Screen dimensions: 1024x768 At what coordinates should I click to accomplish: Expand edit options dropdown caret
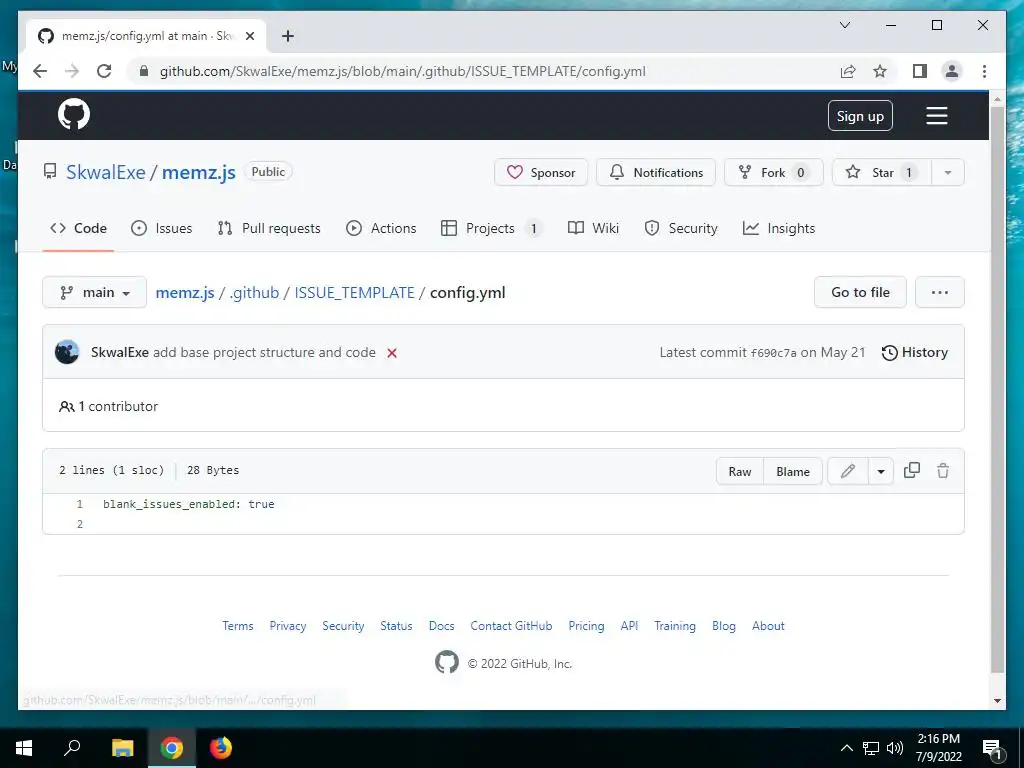[x=880, y=472]
